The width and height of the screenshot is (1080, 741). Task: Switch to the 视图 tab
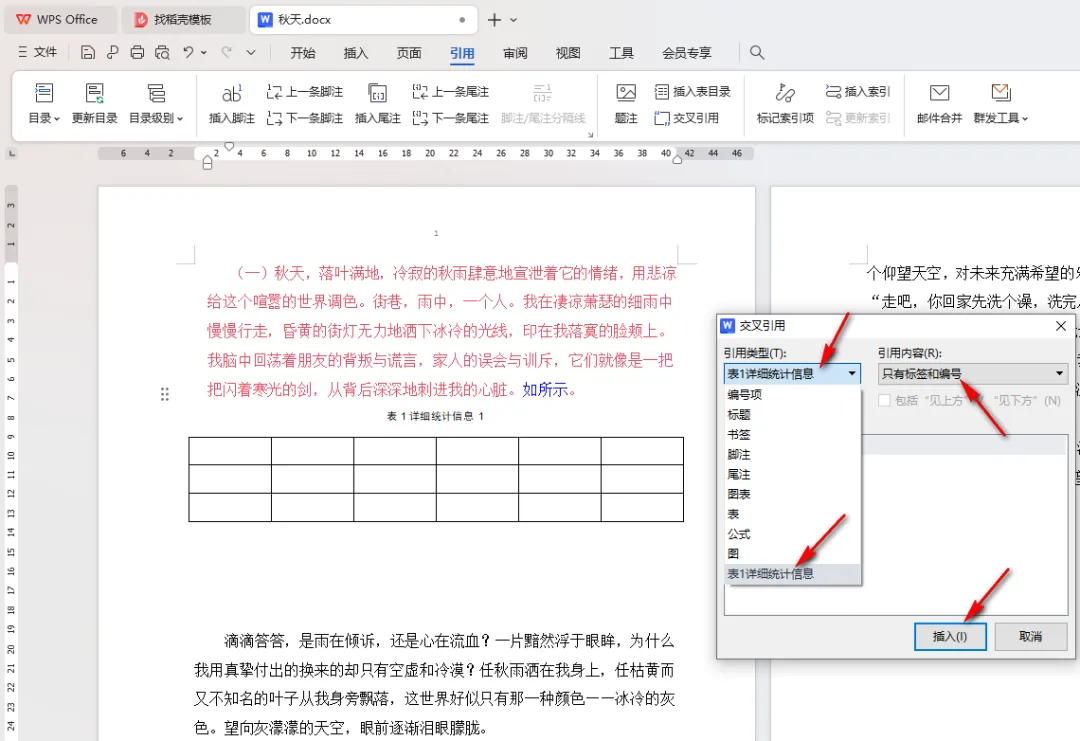point(568,53)
